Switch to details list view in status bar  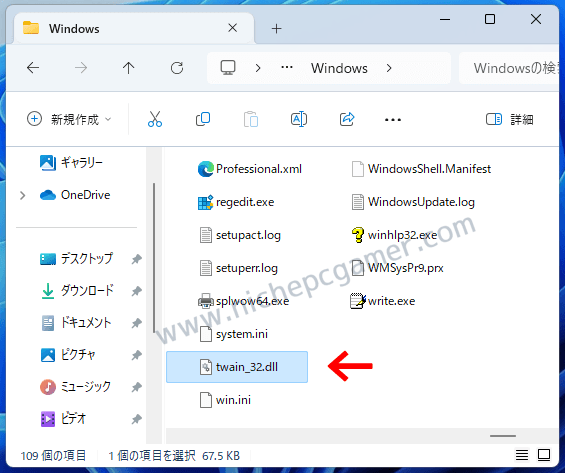coord(522,455)
